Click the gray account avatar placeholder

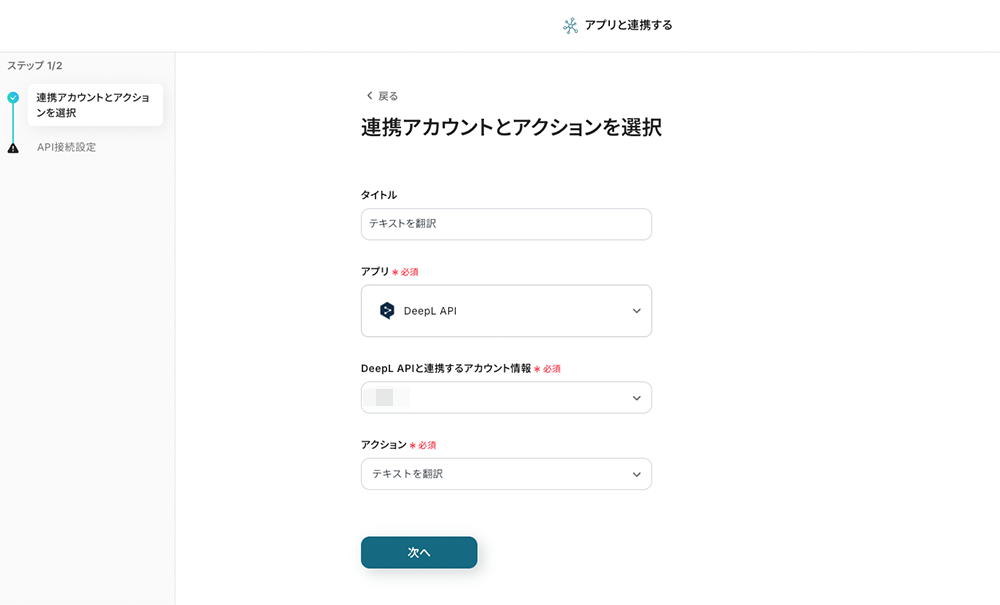click(385, 398)
